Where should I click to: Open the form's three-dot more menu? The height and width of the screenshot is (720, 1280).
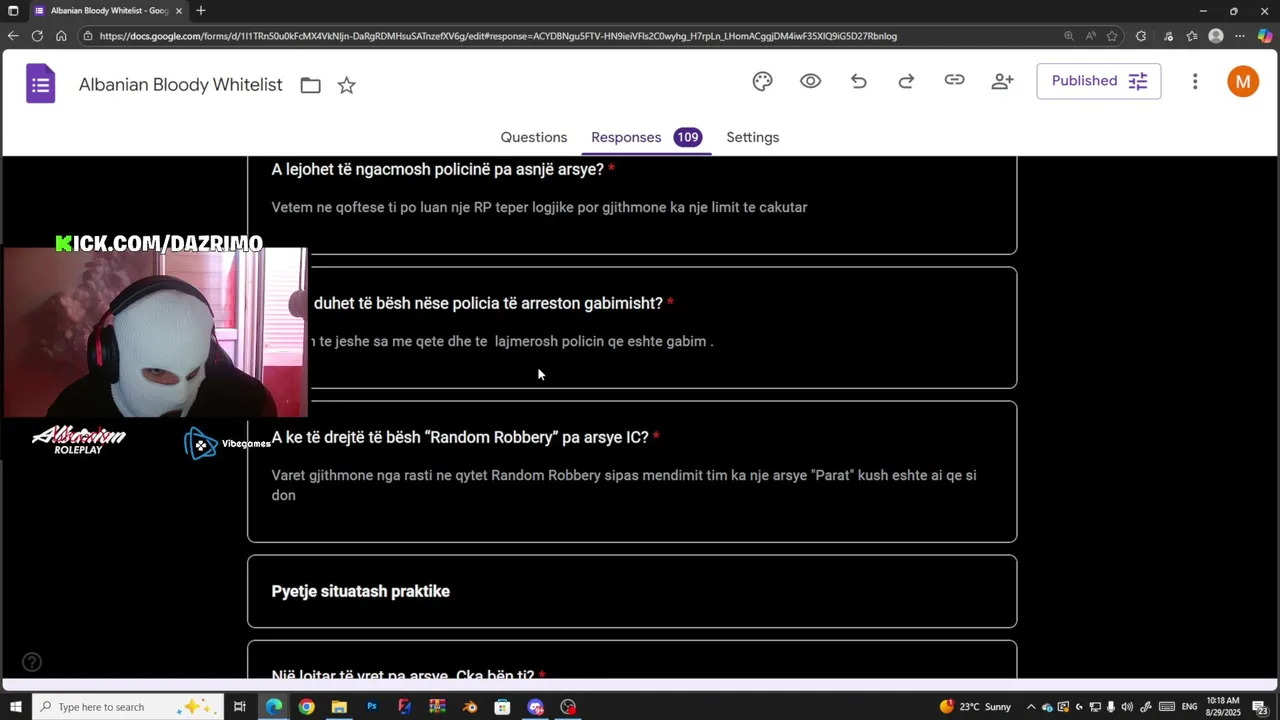1194,81
